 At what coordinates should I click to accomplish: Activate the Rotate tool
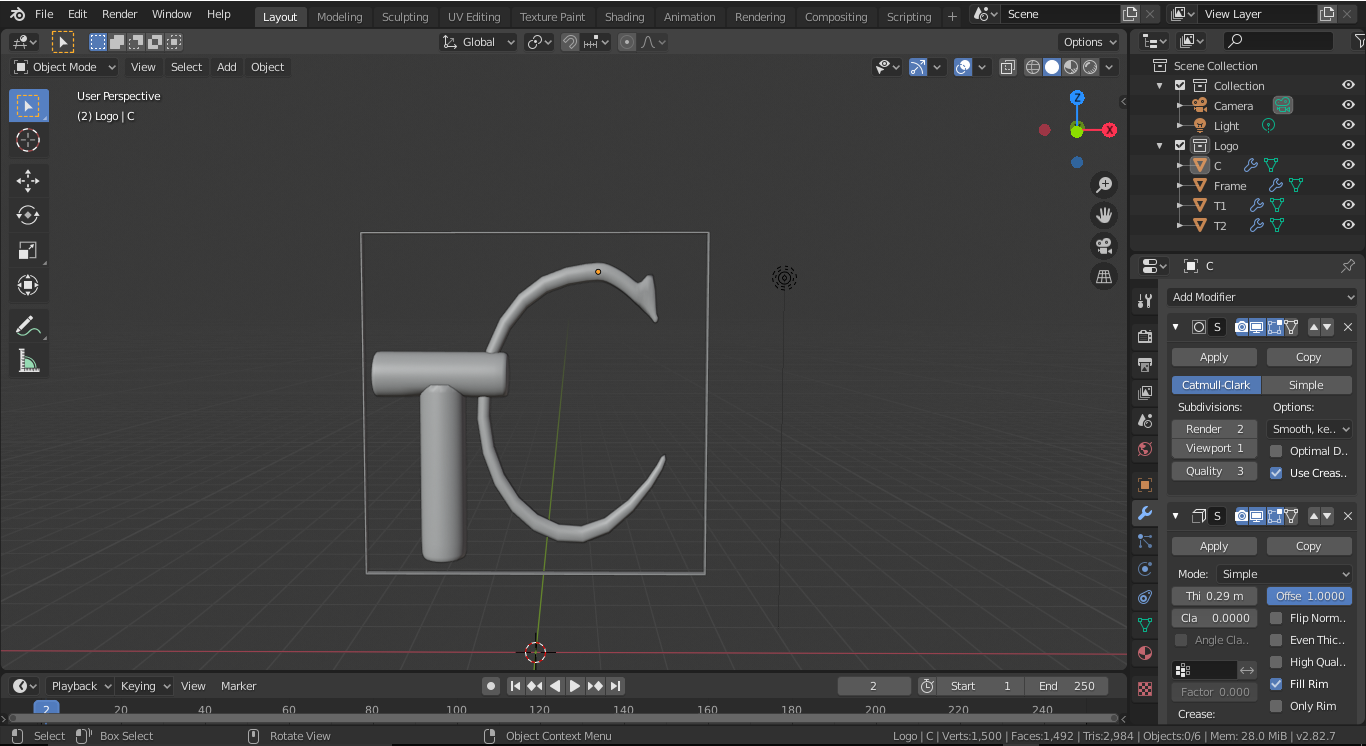pyautogui.click(x=28, y=215)
